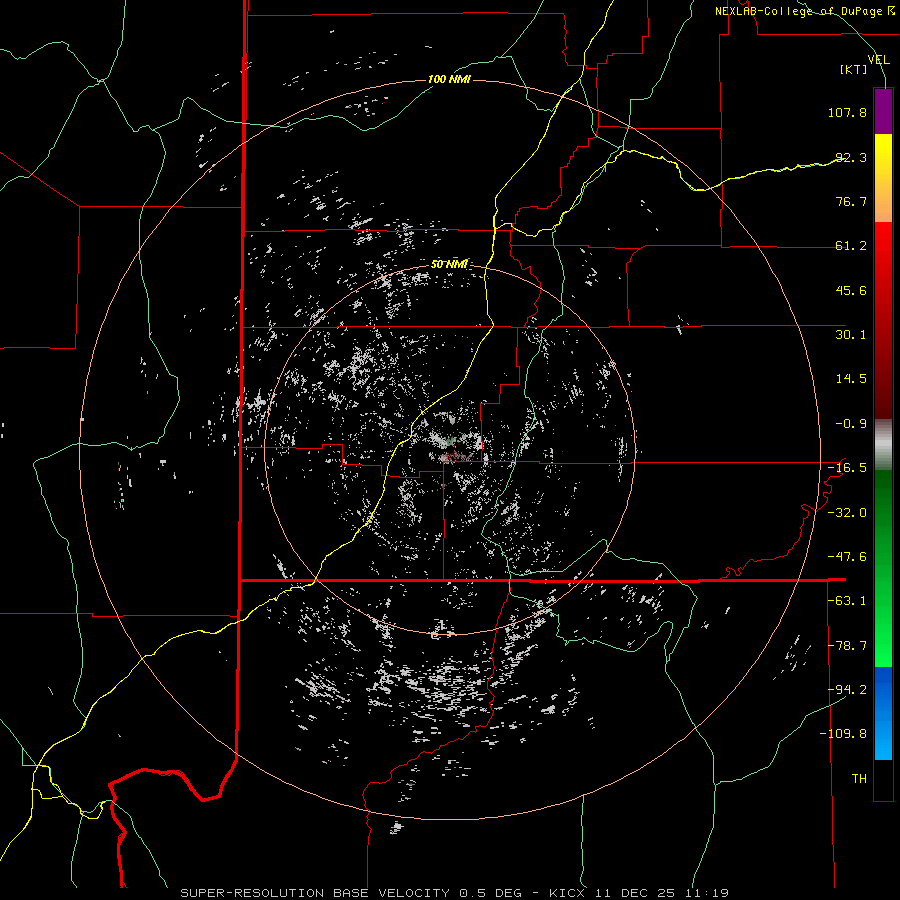Click the 107.8 legend value
Screen dimensions: 900x900
pyautogui.click(x=847, y=112)
